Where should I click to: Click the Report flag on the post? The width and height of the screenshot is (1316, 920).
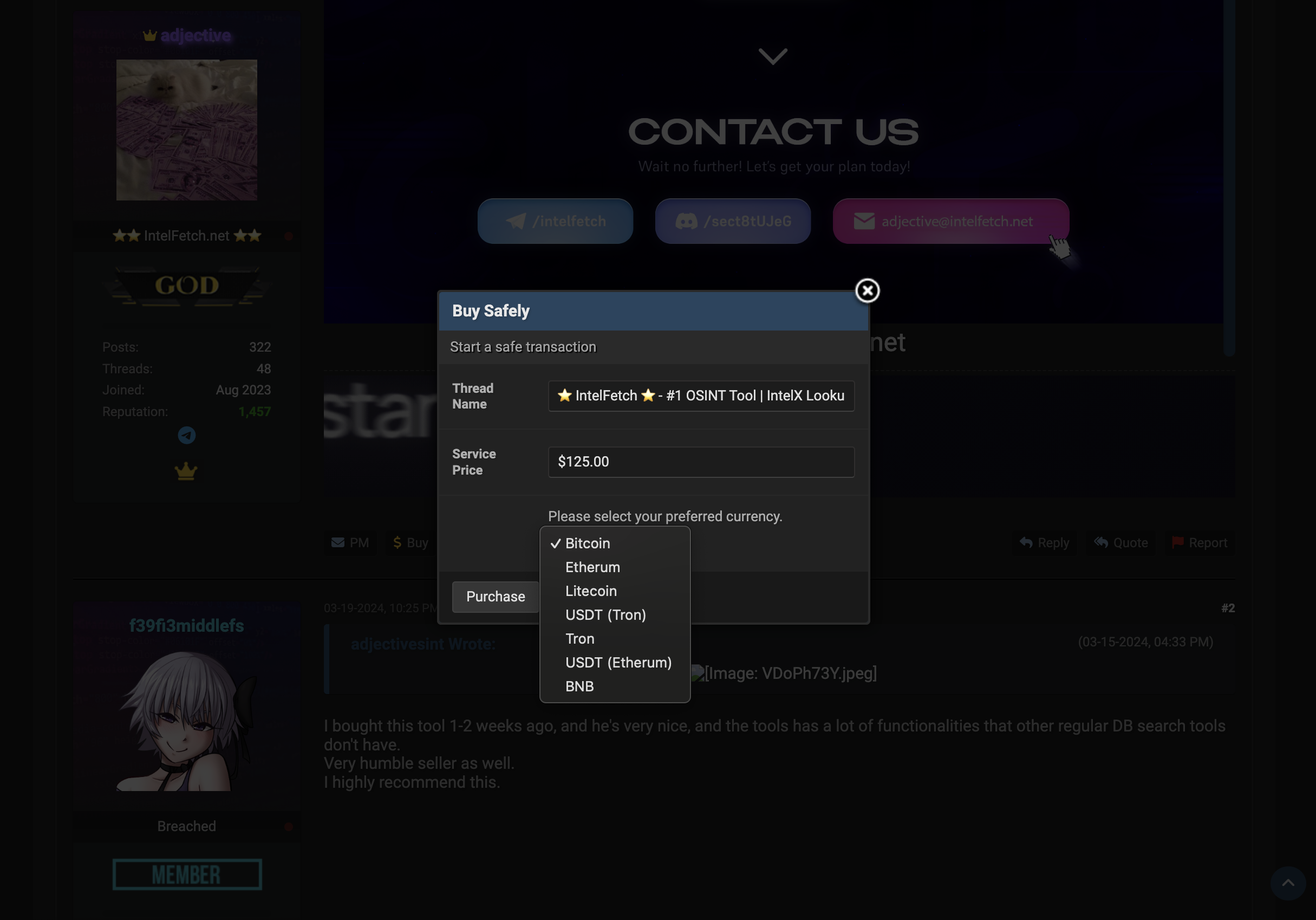tap(1200, 542)
